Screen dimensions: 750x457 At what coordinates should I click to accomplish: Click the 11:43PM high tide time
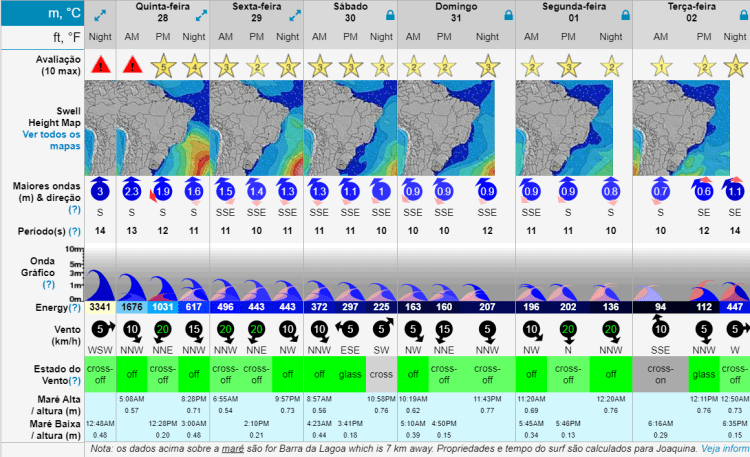pos(487,399)
